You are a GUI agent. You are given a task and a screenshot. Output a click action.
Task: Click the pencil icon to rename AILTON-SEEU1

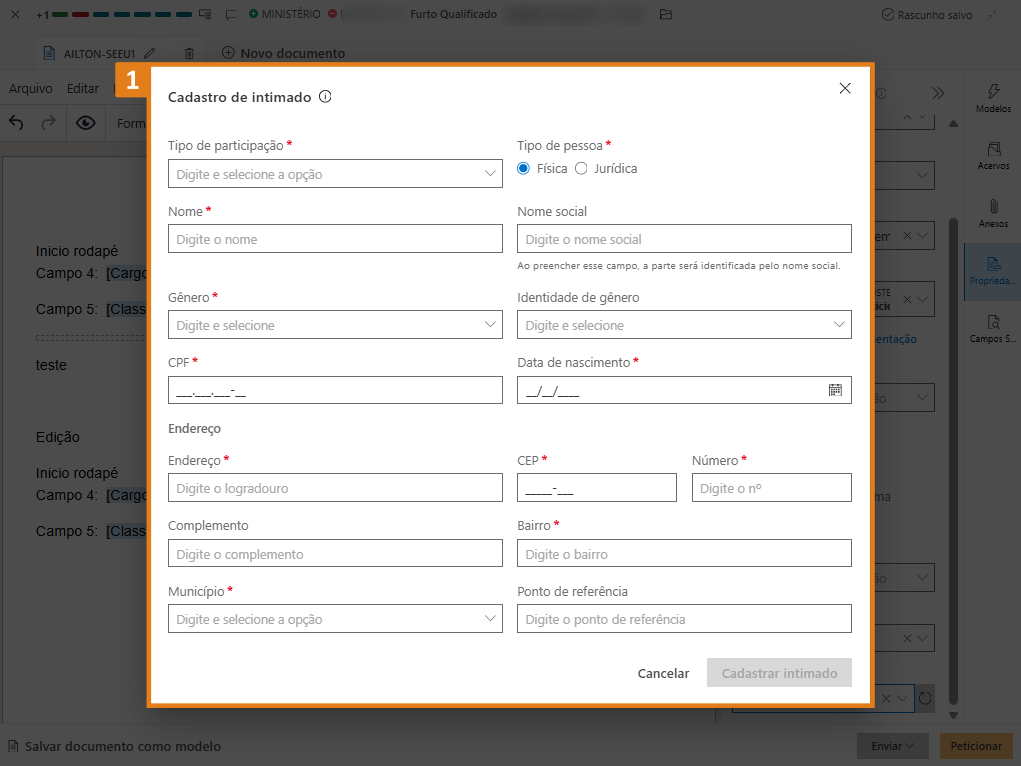coord(150,53)
